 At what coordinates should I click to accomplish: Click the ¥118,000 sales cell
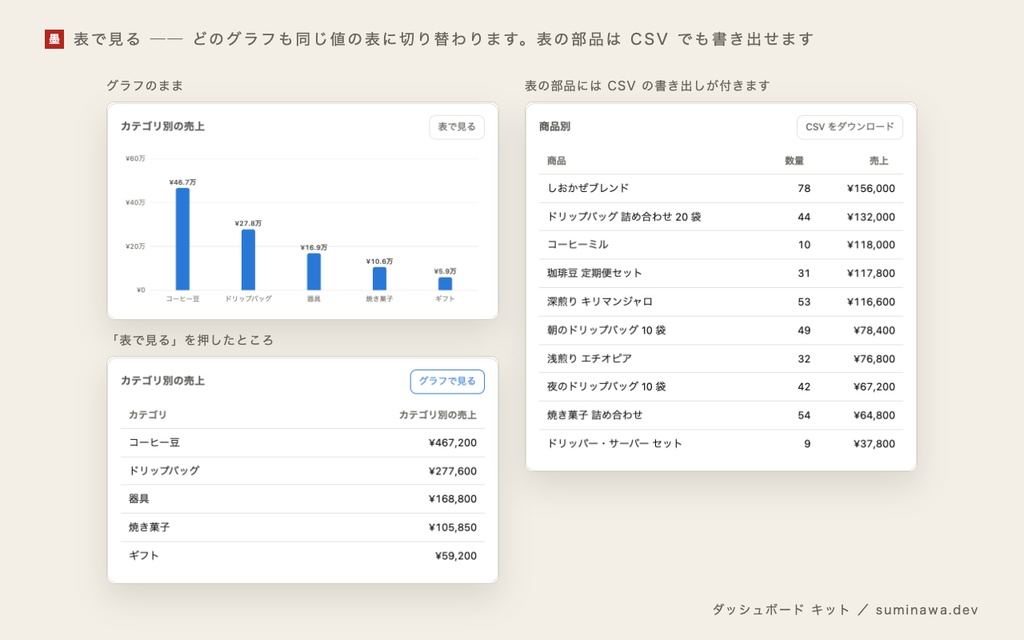871,245
